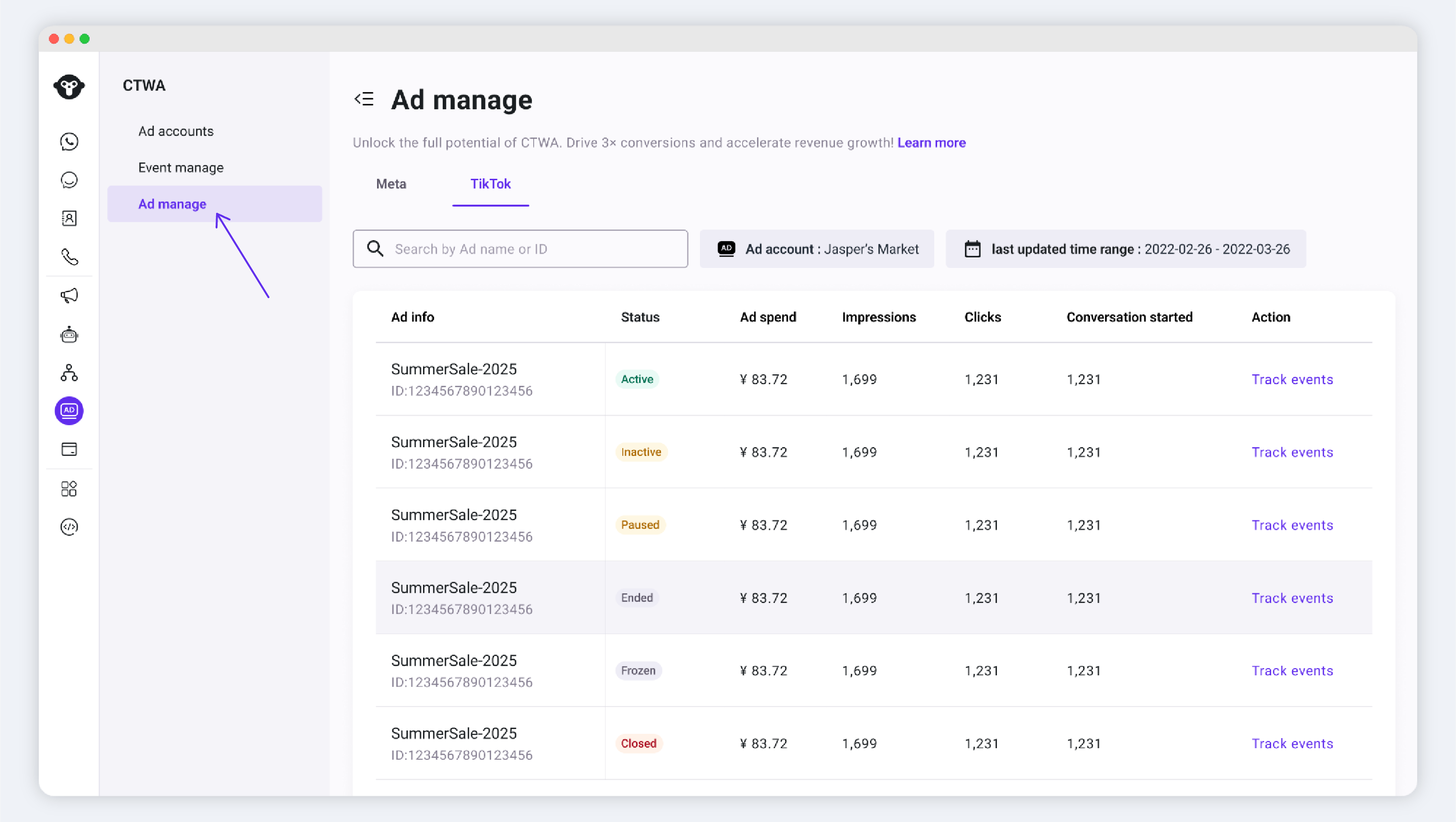Viewport: 1456px width, 822px height.
Task: Focus the Search by Ad name or ID field
Action: pyautogui.click(x=520, y=249)
